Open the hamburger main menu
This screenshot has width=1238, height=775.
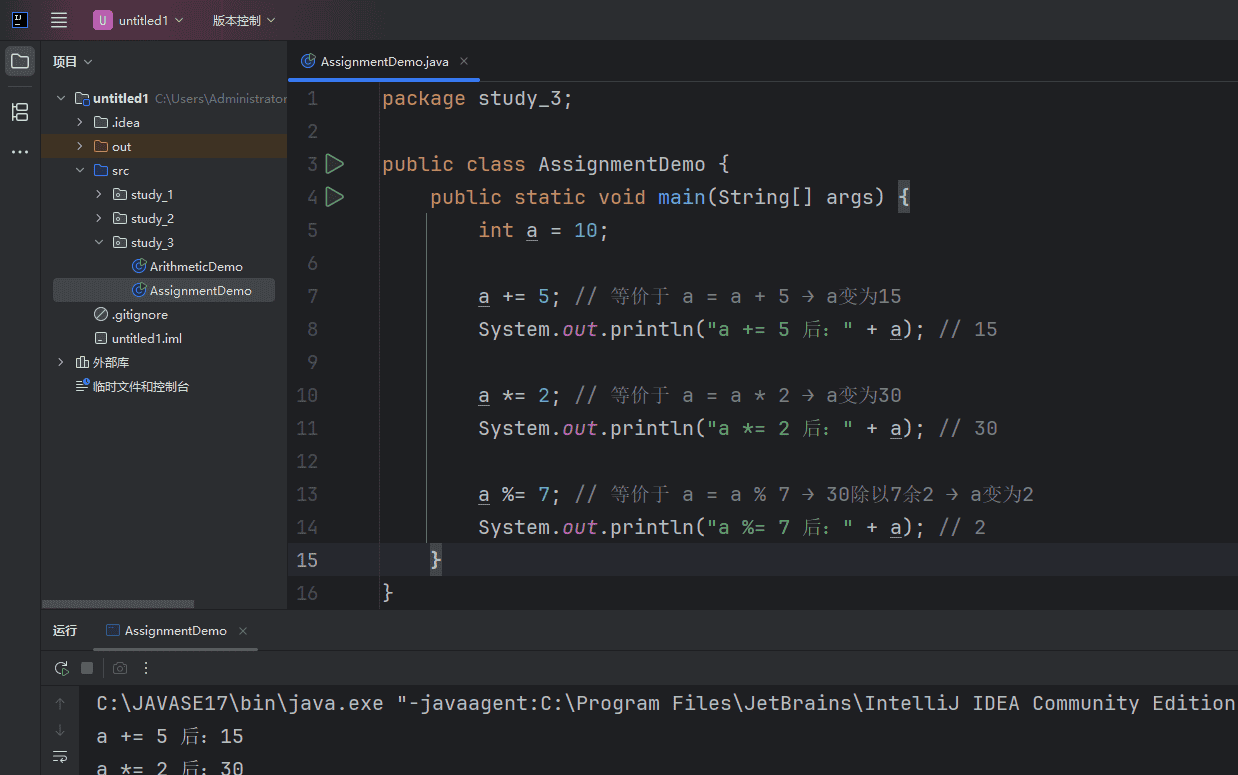[x=59, y=20]
